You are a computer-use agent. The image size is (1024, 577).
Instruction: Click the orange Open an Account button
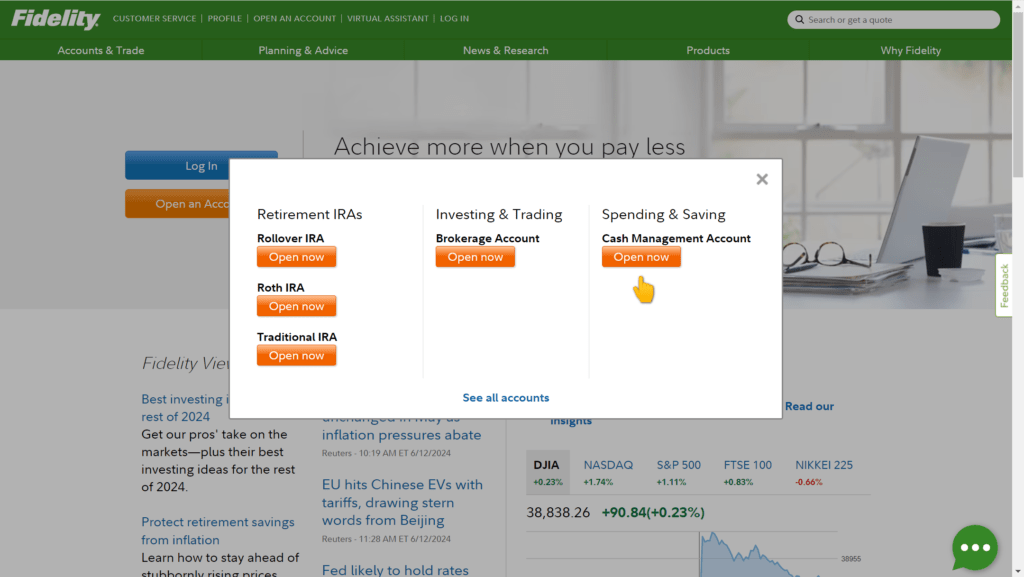point(178,204)
